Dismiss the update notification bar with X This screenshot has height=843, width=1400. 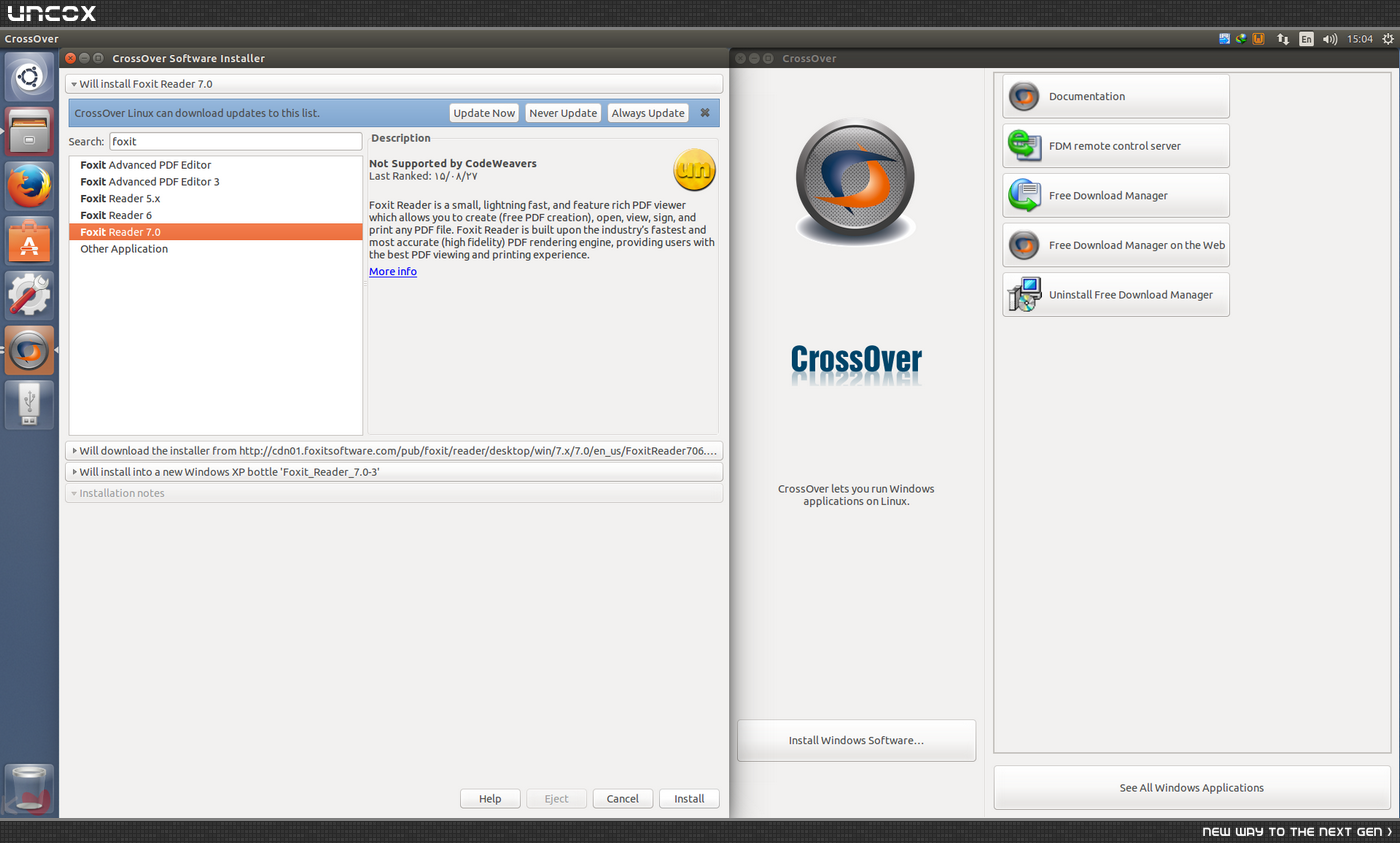(x=705, y=113)
